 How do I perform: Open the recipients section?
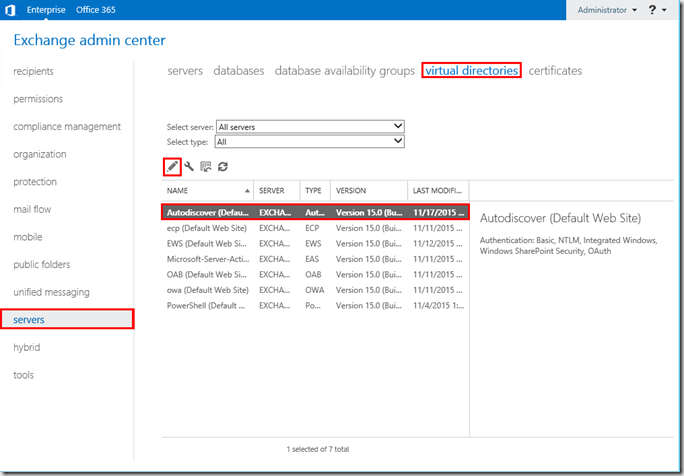34,72
